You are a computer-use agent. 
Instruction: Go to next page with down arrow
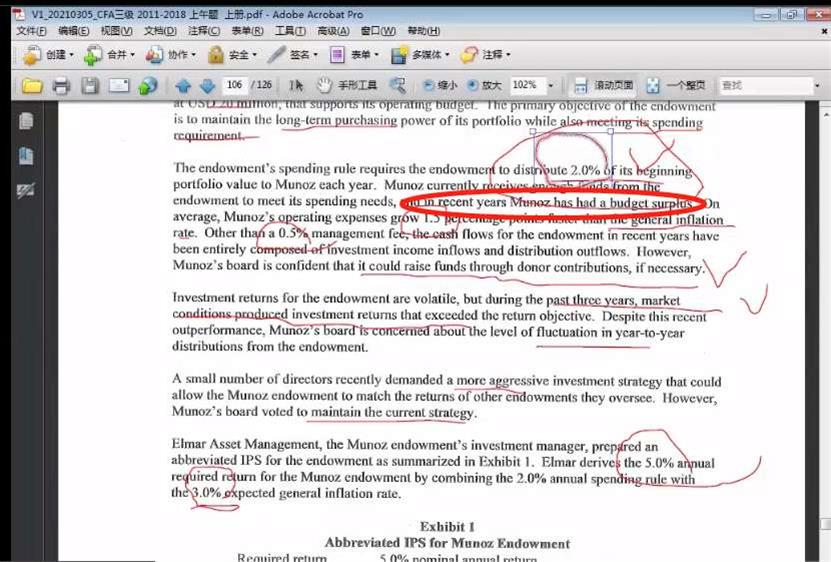(x=207, y=85)
